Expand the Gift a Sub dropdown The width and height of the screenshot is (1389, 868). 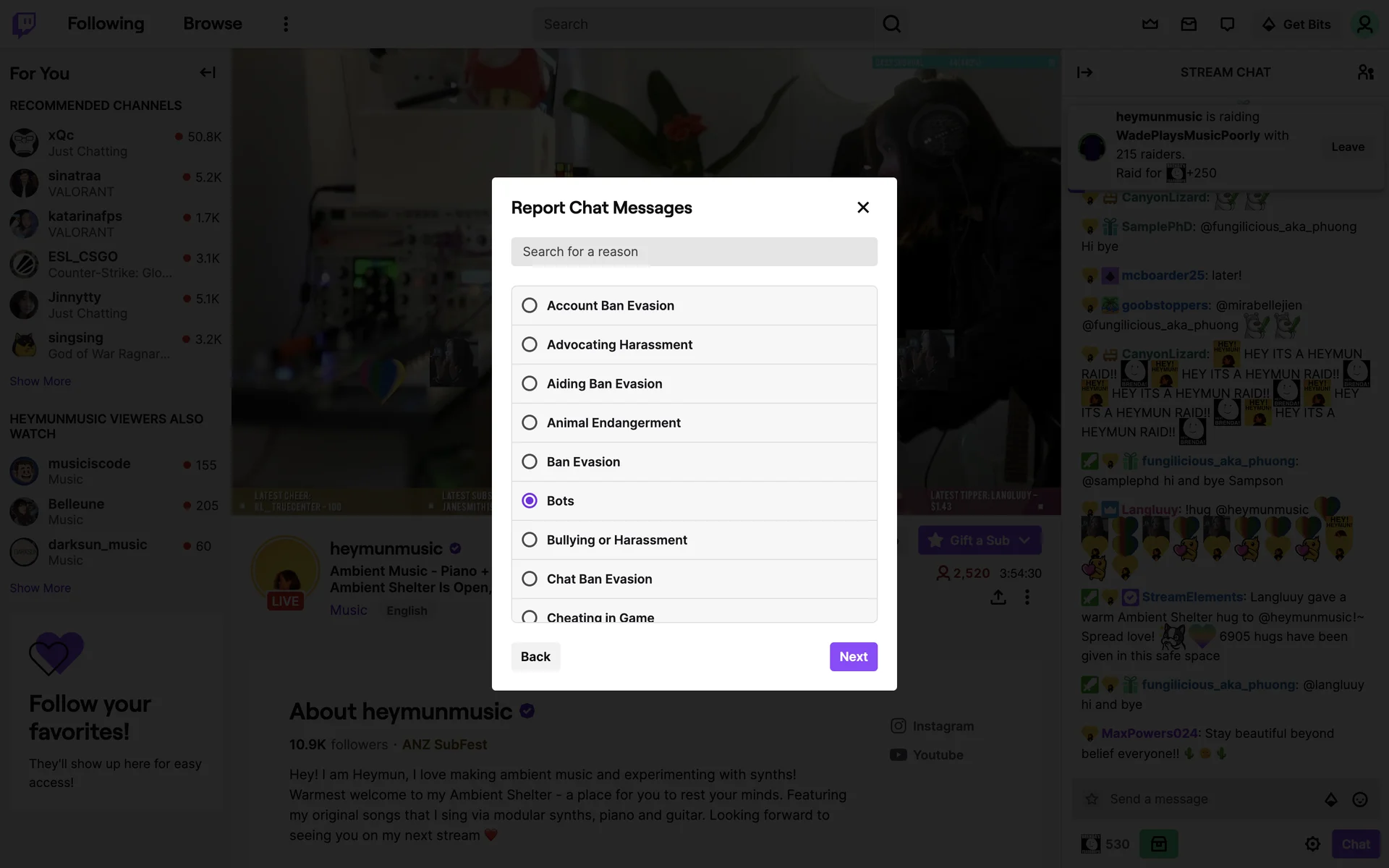click(x=1024, y=540)
